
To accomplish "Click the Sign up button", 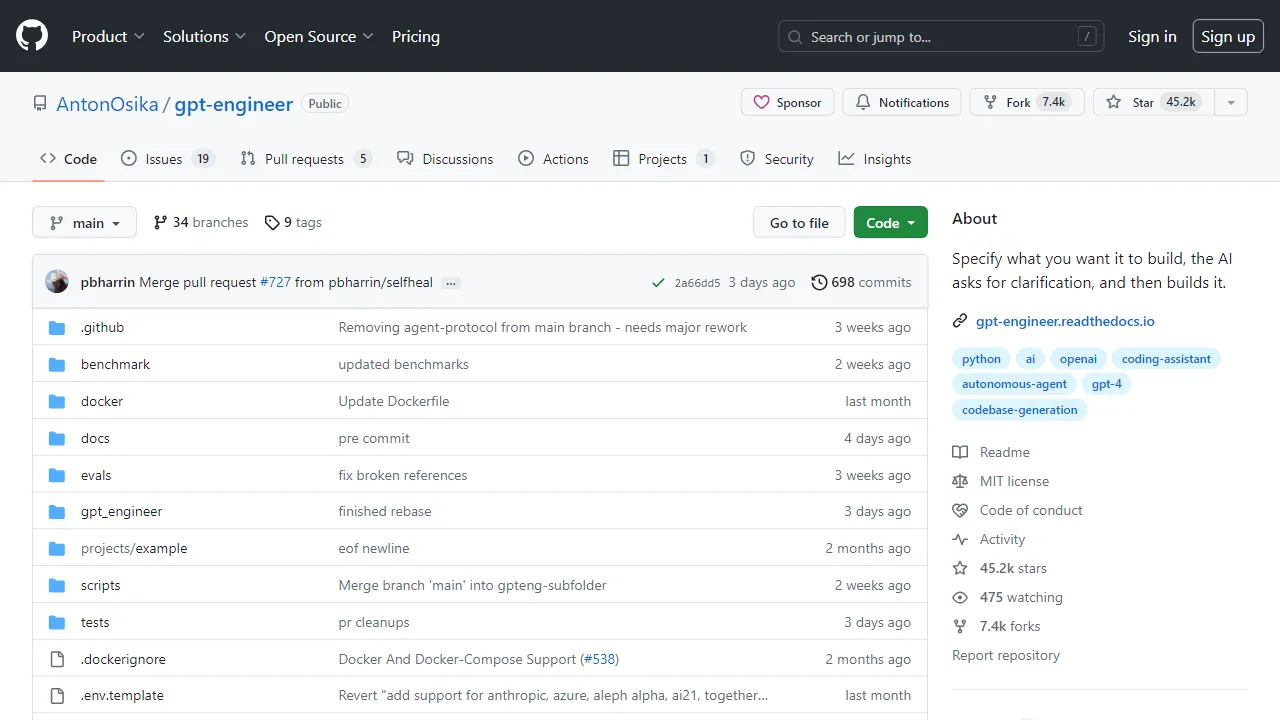I will [x=1228, y=36].
